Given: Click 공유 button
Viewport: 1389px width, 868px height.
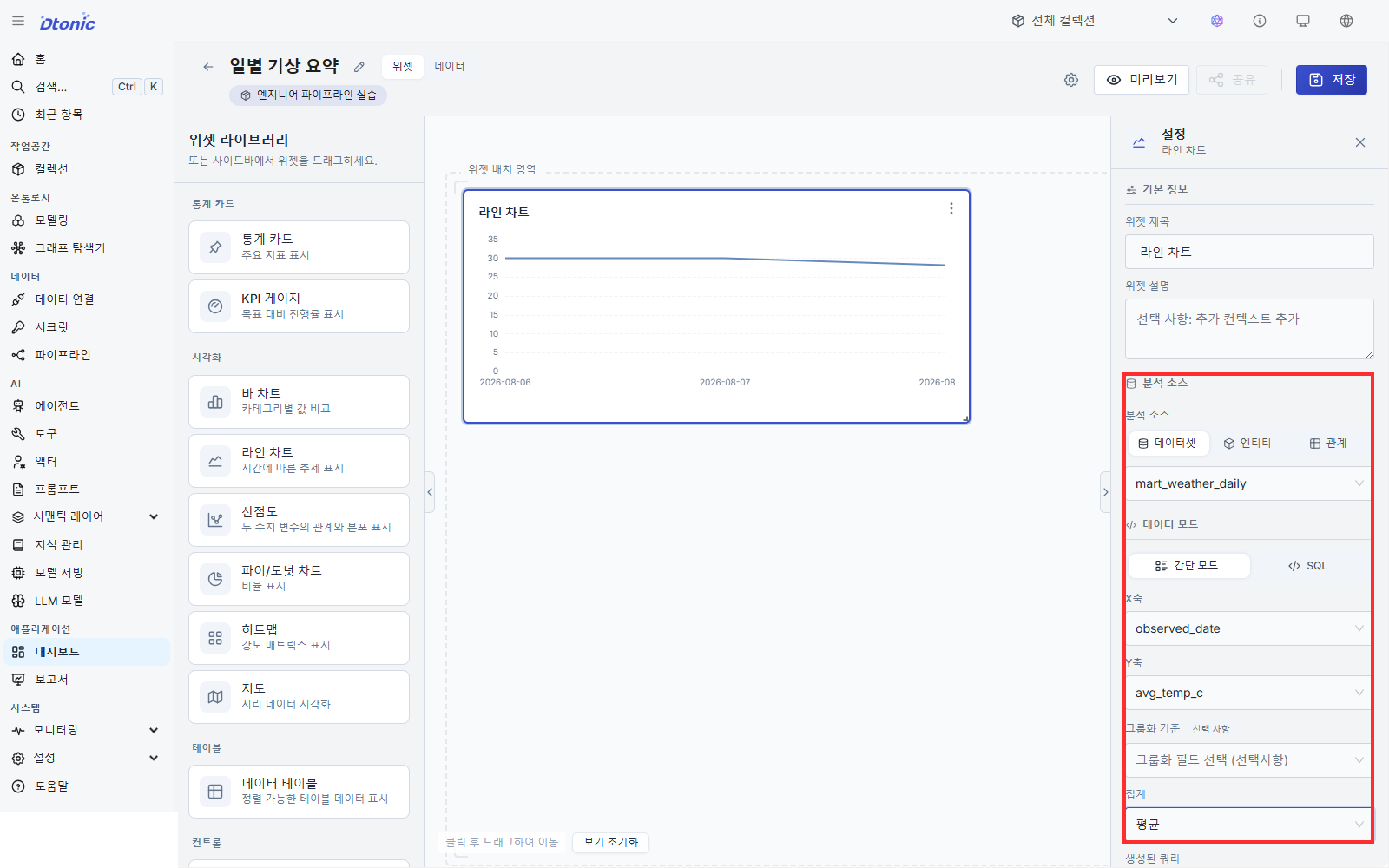Looking at the screenshot, I should (x=1232, y=80).
